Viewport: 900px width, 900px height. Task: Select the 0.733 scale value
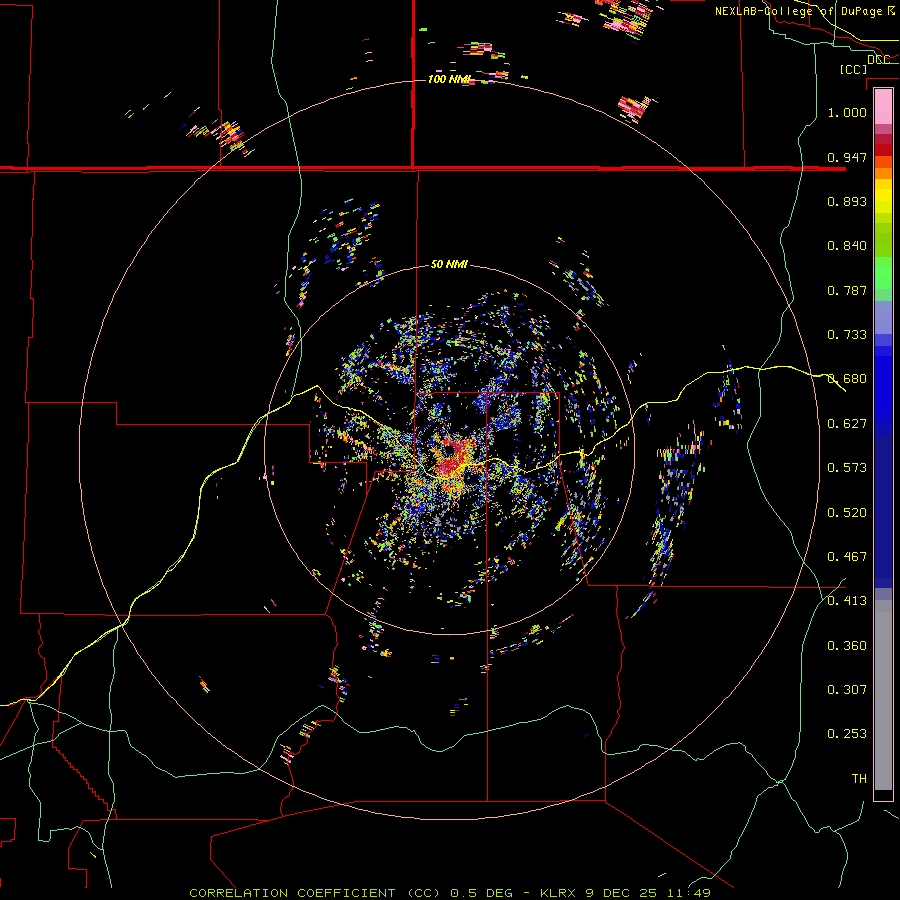[x=847, y=335]
